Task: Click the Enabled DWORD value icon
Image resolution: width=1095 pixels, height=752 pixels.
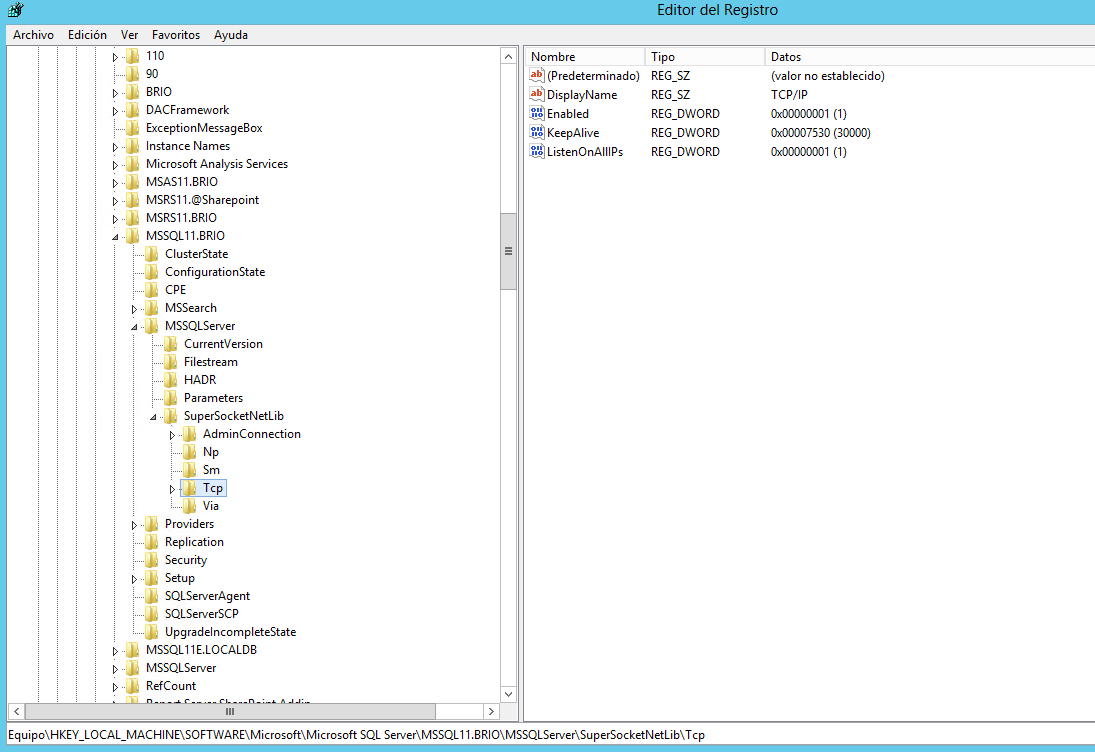Action: pos(536,113)
